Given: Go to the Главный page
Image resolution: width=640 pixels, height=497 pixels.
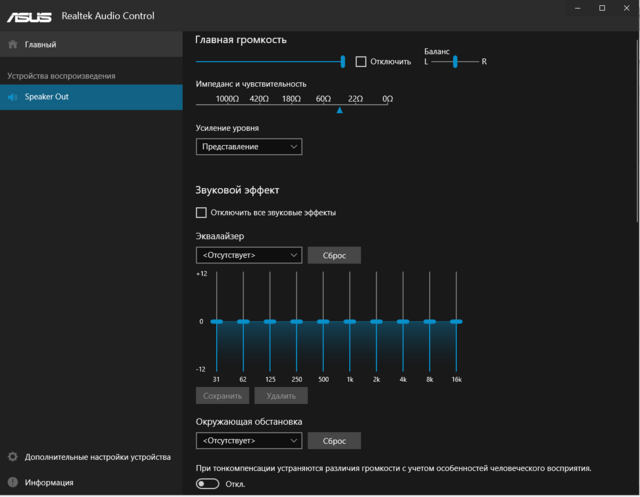Looking at the screenshot, I should [40, 45].
